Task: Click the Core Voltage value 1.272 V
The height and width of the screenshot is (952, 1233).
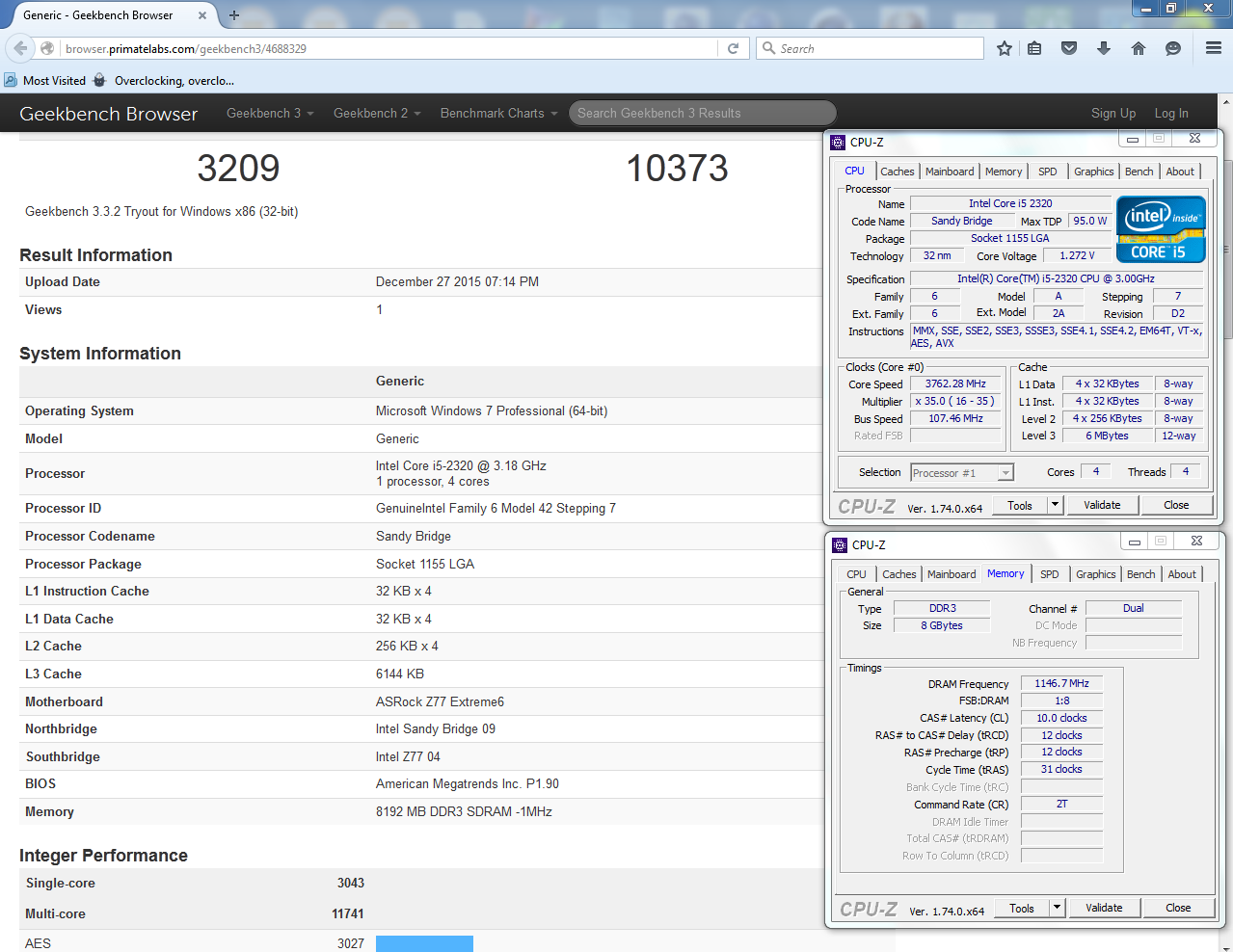Action: point(1077,255)
